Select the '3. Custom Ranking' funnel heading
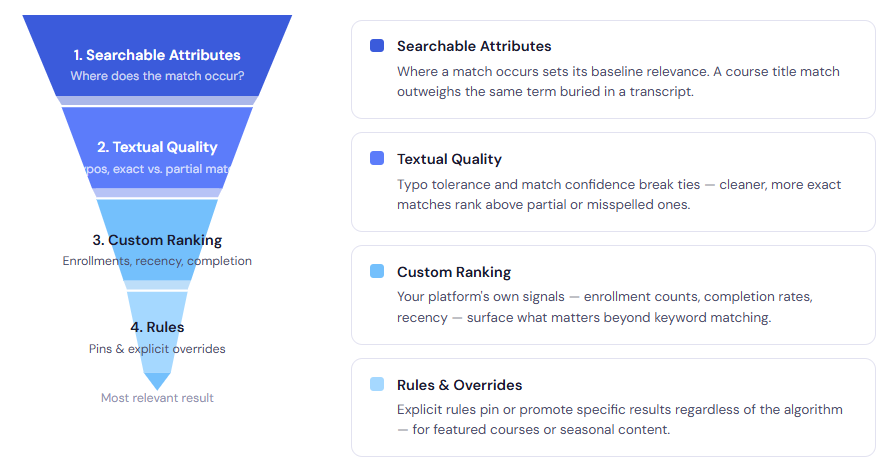Screen dimensions: 890x474 pyautogui.click(x=157, y=240)
